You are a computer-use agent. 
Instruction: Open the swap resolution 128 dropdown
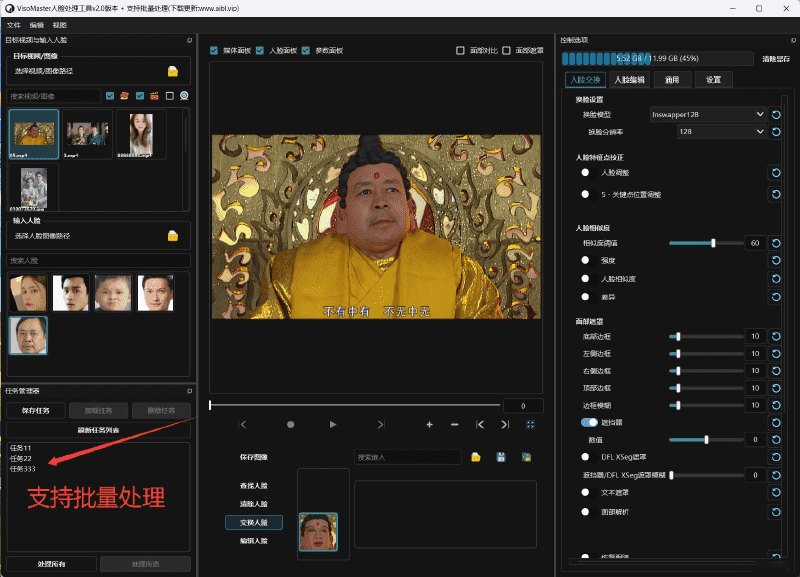(721, 132)
